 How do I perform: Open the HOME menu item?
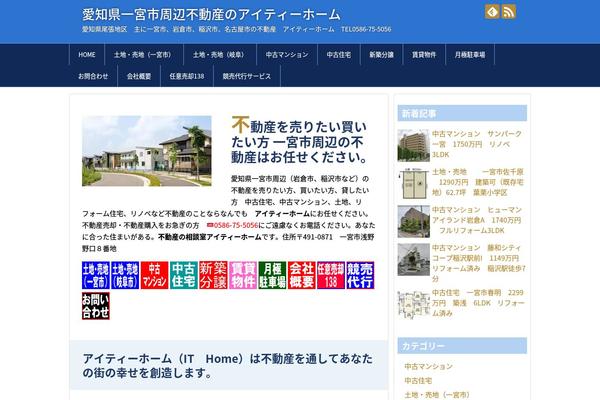tap(87, 55)
